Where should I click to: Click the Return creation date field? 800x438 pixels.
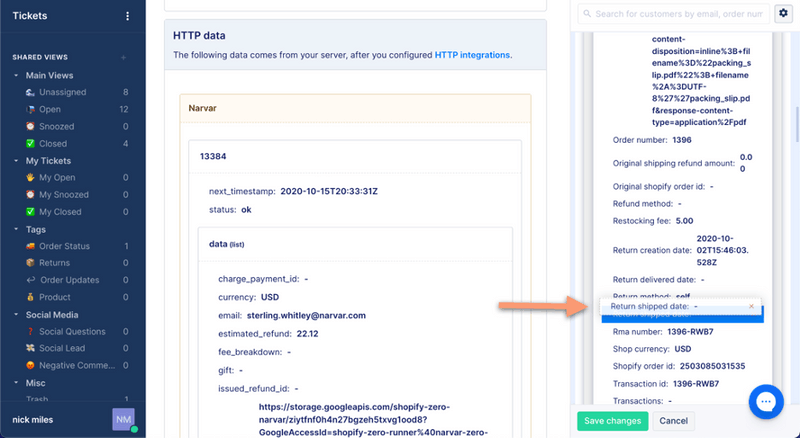tap(681, 250)
